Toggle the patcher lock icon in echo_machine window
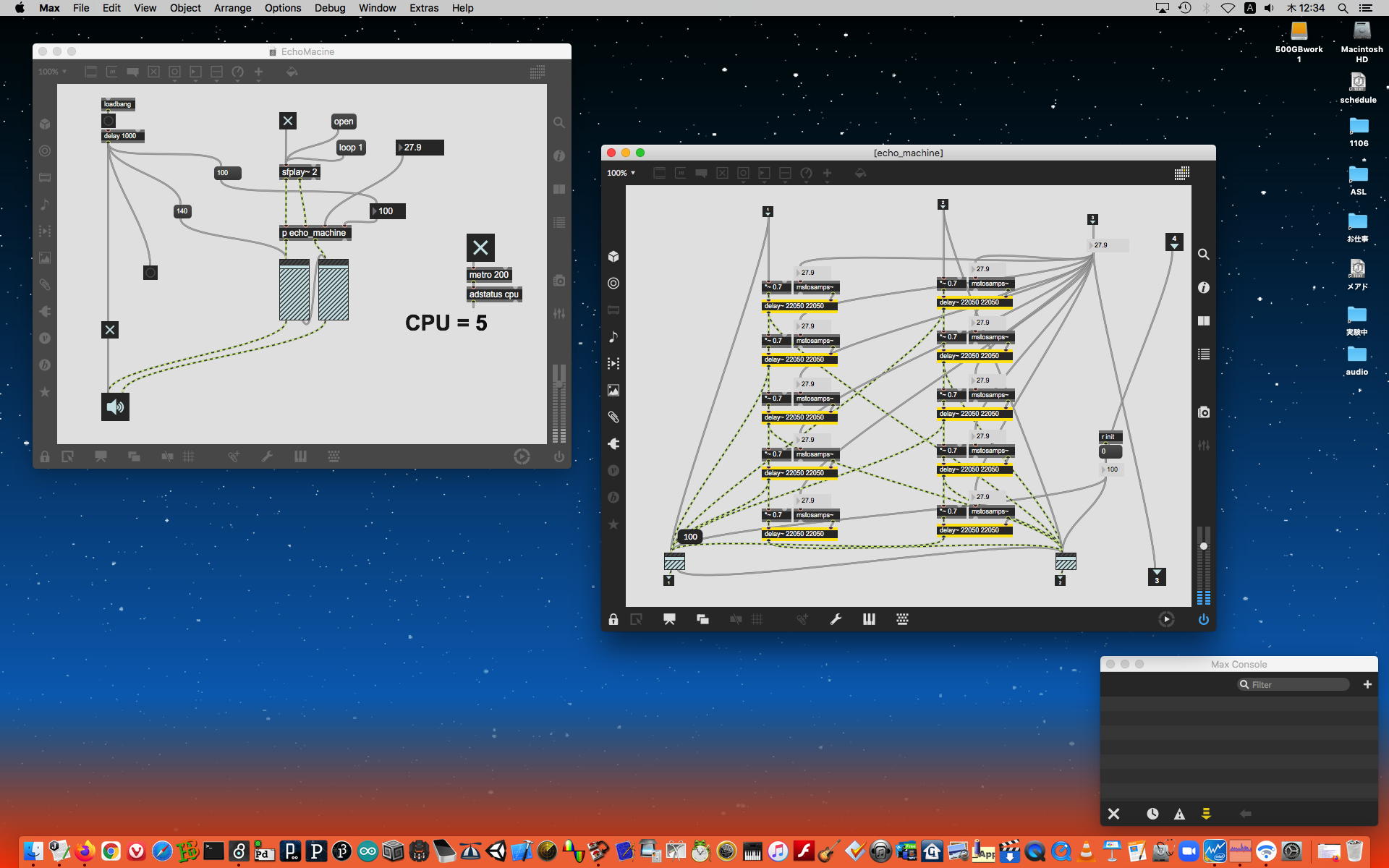Image resolution: width=1389 pixels, height=868 pixels. pyautogui.click(x=613, y=620)
